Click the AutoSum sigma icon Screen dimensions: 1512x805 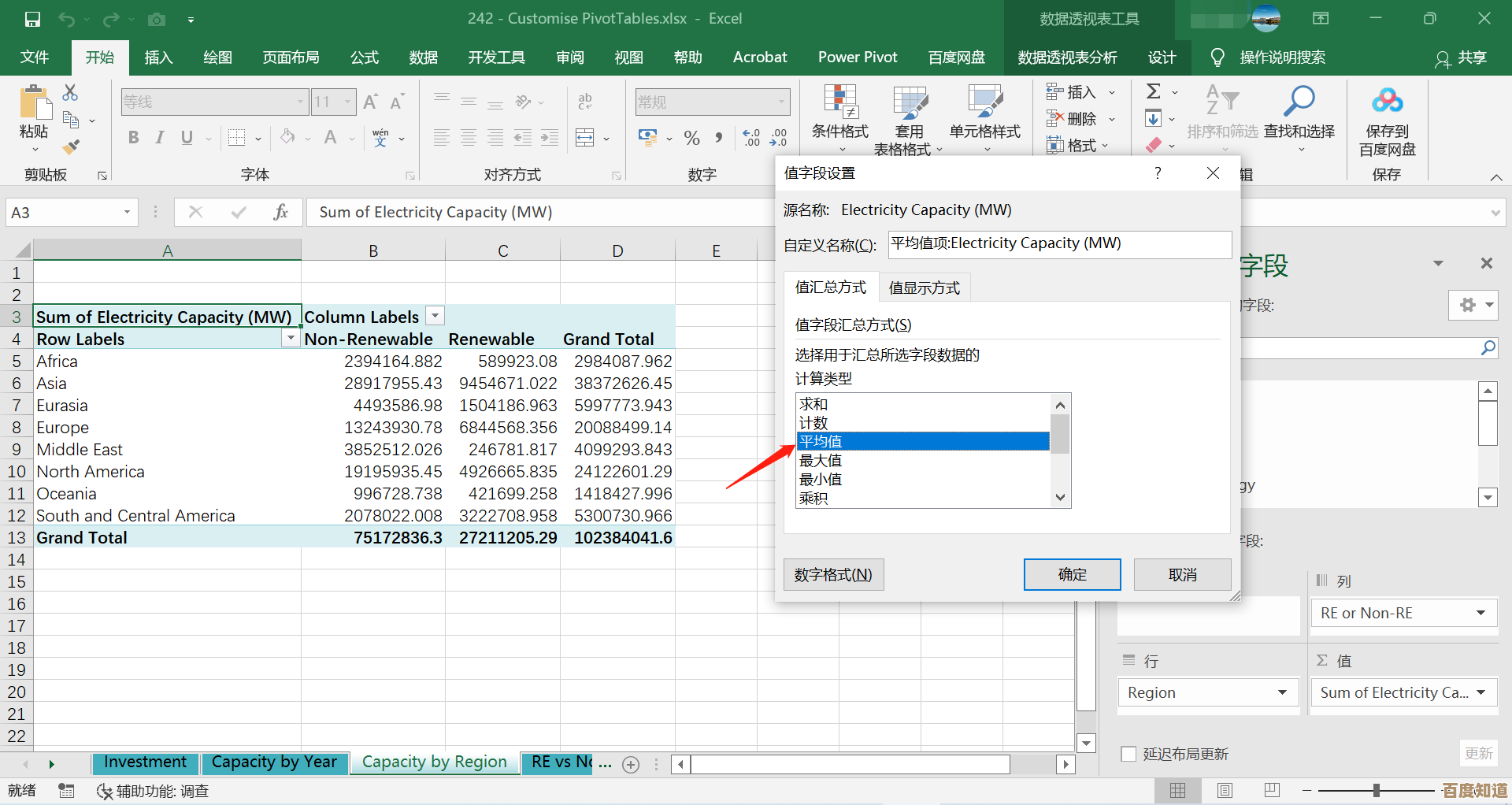point(1154,91)
